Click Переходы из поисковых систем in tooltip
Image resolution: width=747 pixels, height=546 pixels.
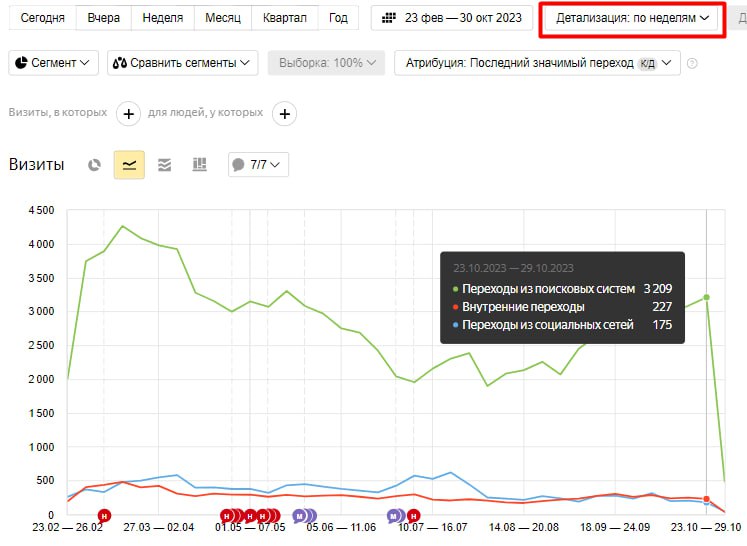point(548,289)
